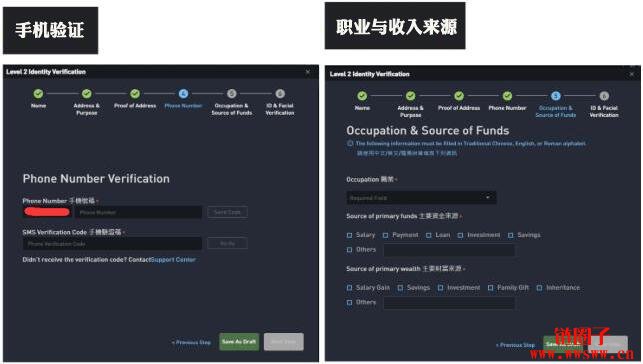Click the ID & Facial Verification label in the left window

point(280,109)
